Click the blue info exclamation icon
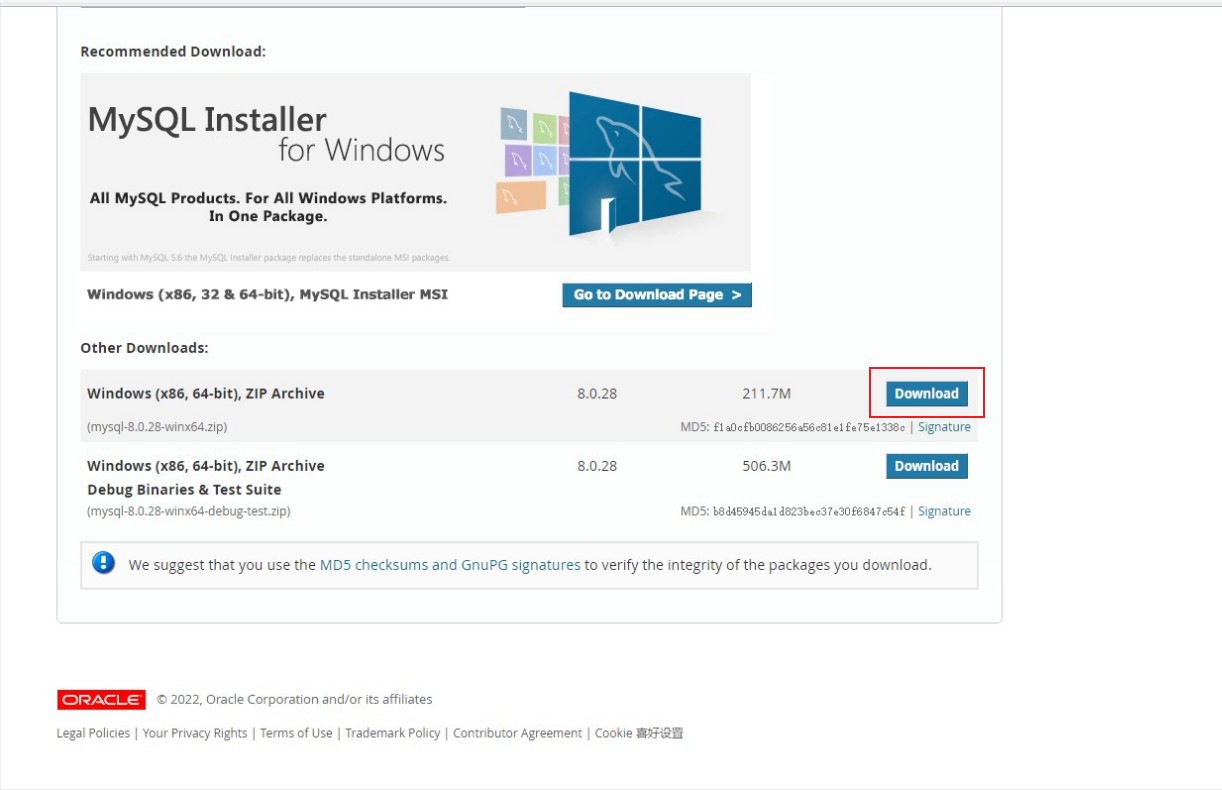Screen dimensions: 1222x790 tap(103, 563)
